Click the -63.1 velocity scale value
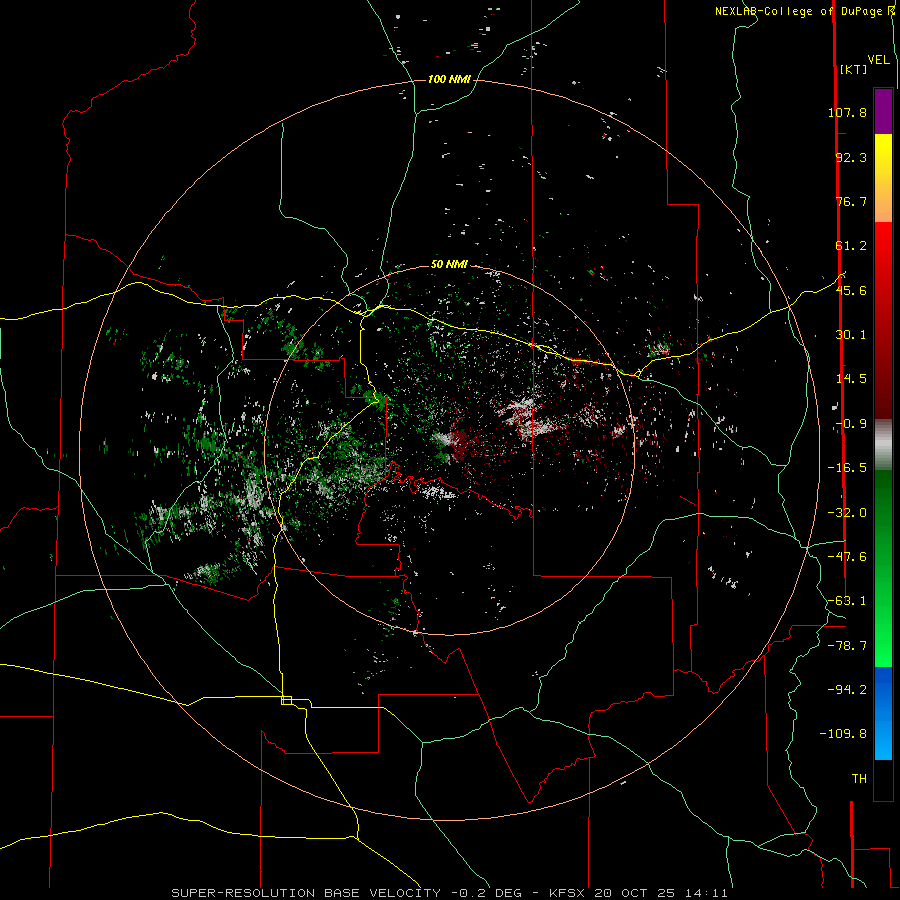Image resolution: width=900 pixels, height=900 pixels. pyautogui.click(x=847, y=601)
